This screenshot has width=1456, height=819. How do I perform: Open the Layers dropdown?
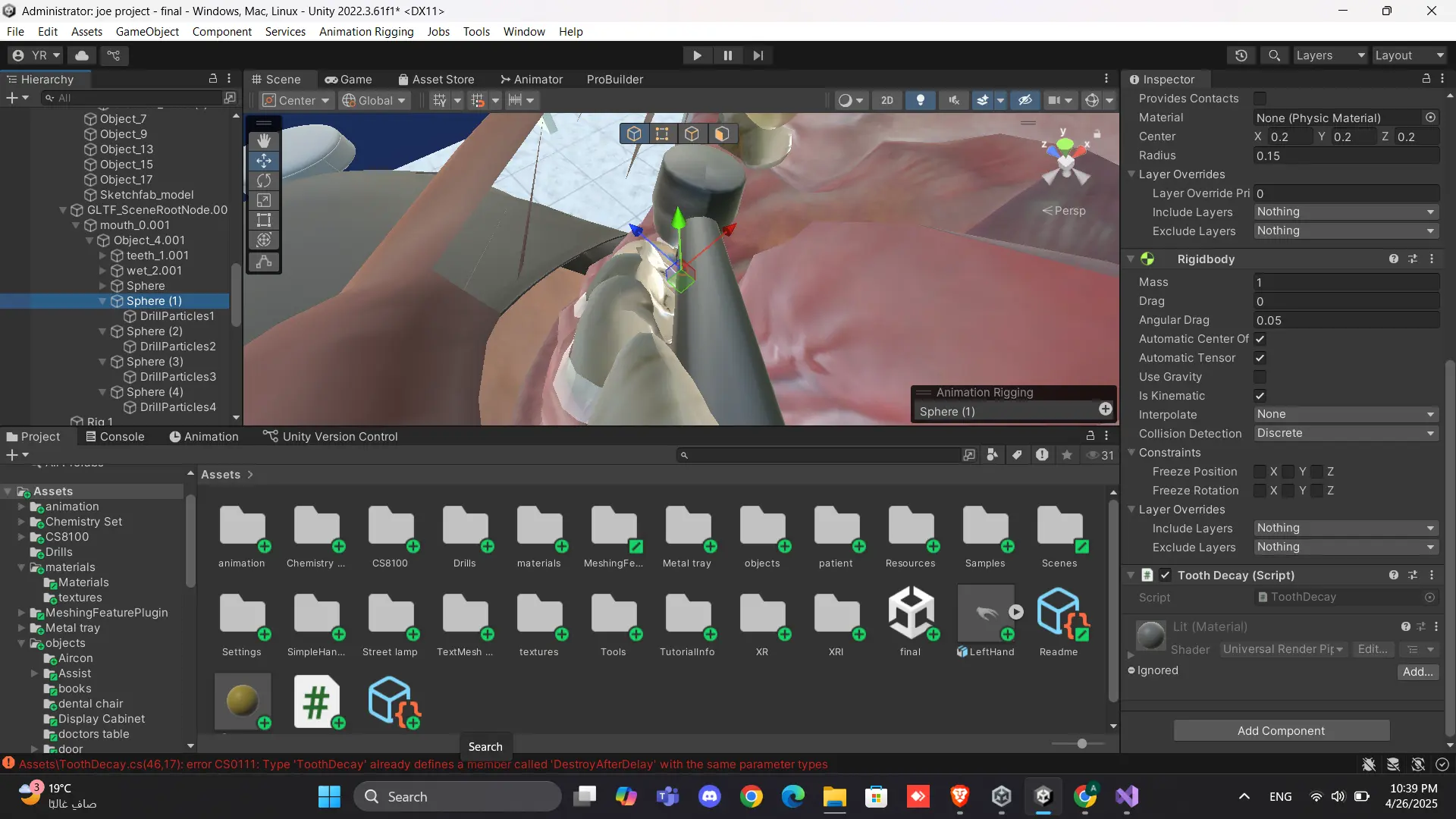1330,55
